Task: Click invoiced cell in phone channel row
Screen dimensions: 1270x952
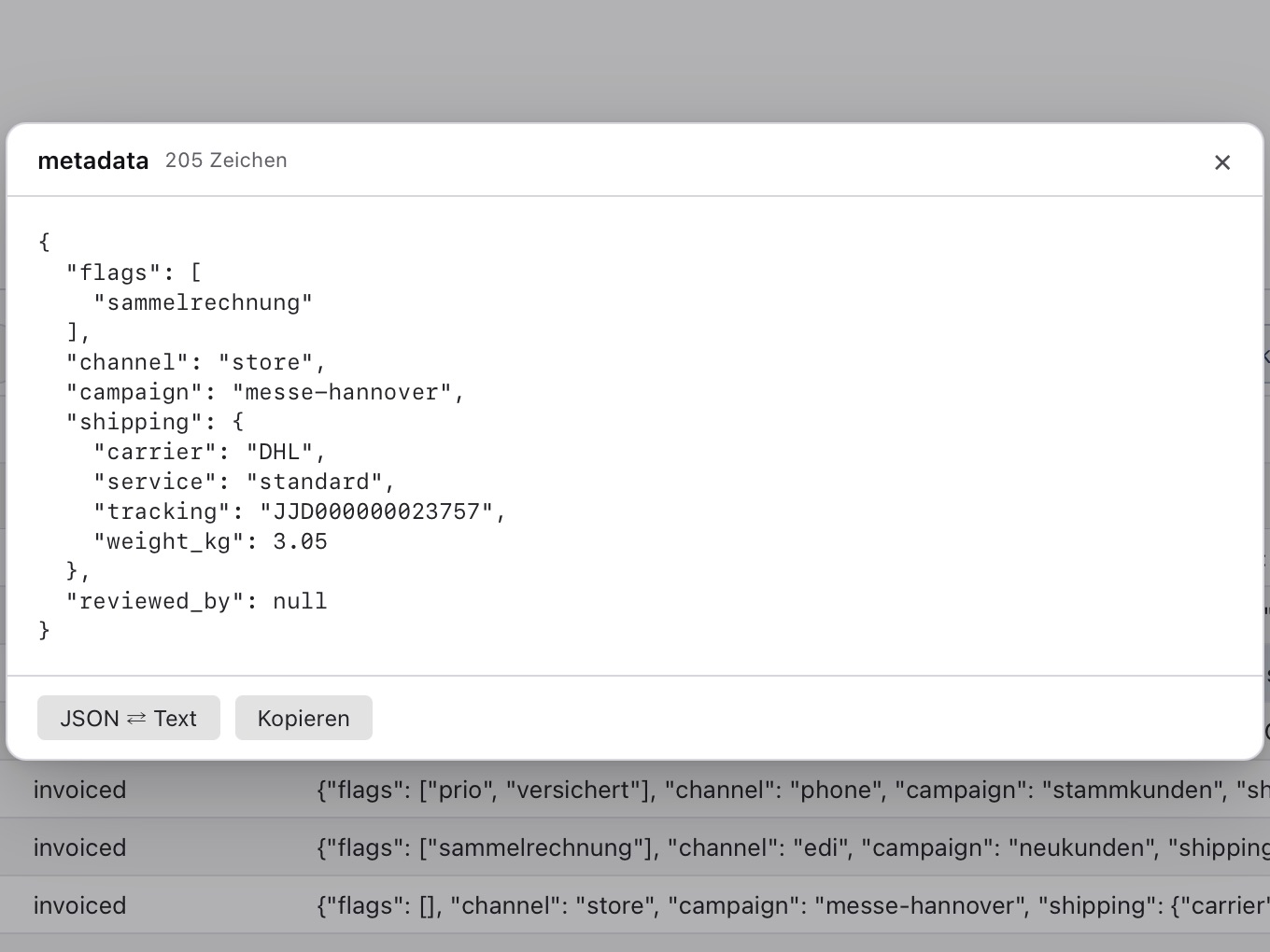Action: tap(80, 790)
